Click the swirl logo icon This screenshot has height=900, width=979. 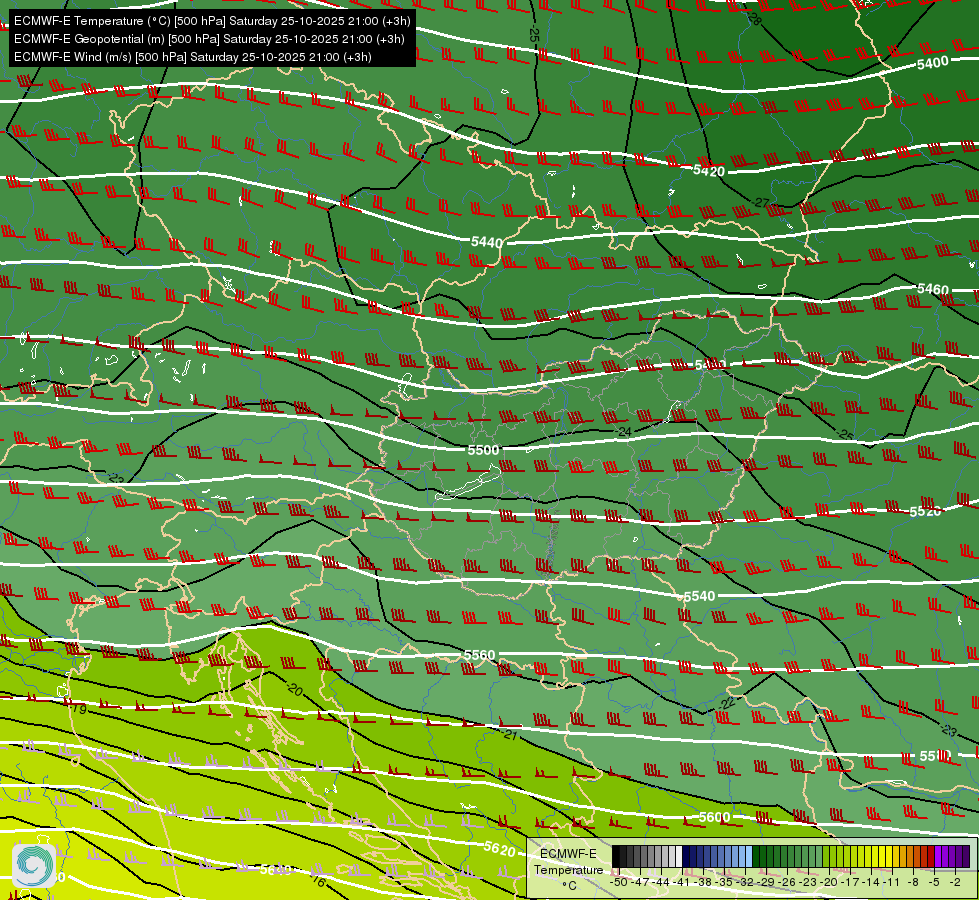[34, 865]
